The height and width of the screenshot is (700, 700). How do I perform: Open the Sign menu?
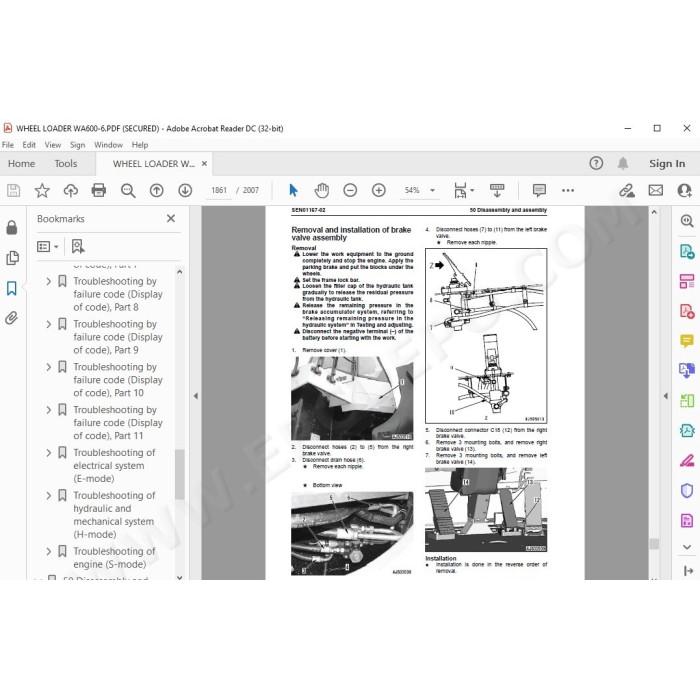(77, 145)
